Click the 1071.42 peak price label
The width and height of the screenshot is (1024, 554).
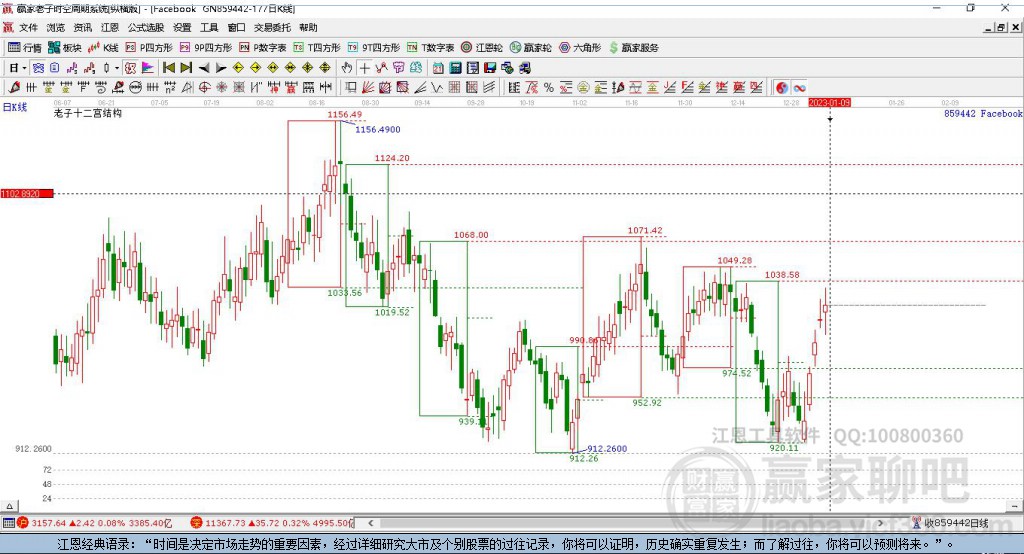(x=645, y=230)
